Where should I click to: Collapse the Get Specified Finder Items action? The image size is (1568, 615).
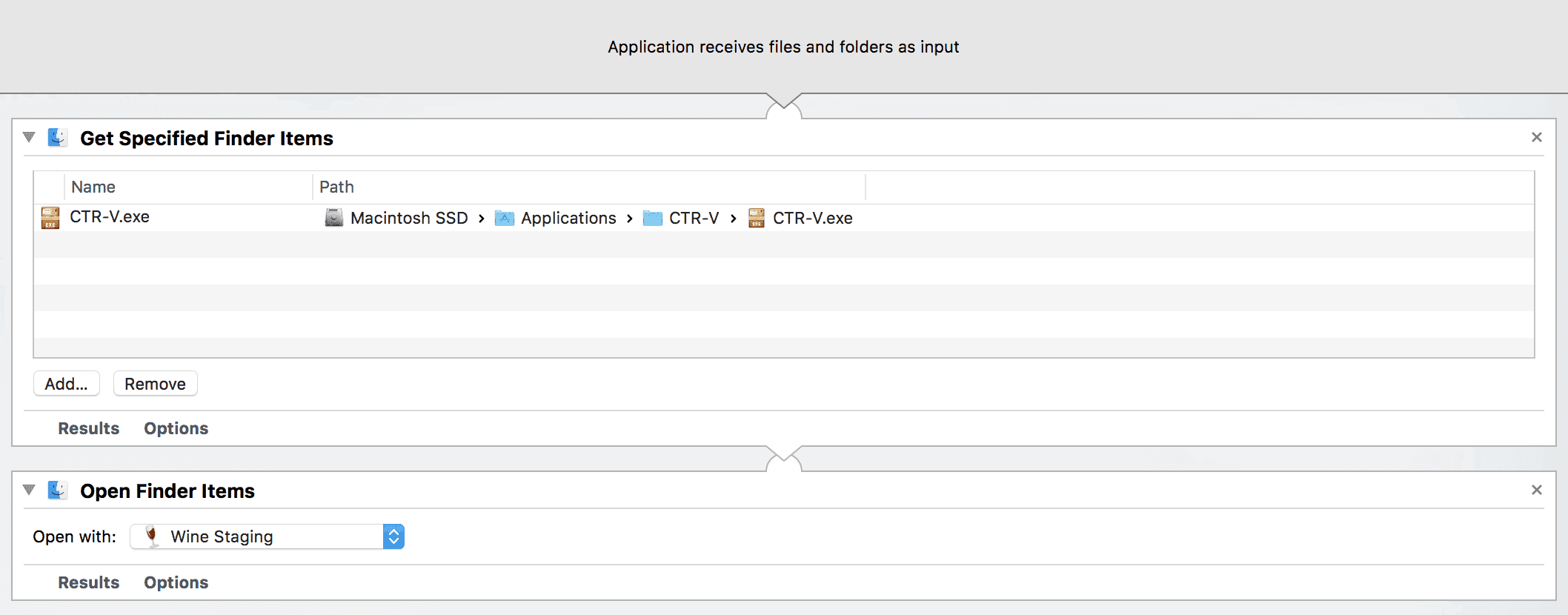29,137
